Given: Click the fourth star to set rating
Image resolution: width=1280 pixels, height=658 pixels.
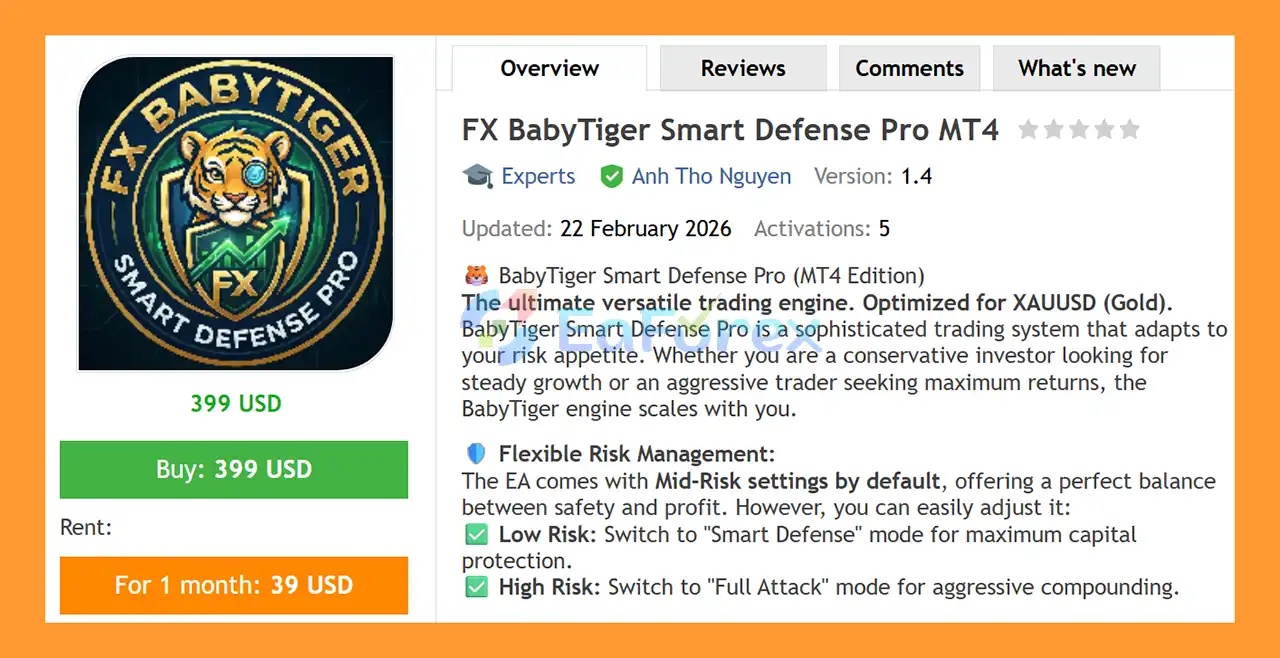Looking at the screenshot, I should pyautogui.click(x=1104, y=129).
